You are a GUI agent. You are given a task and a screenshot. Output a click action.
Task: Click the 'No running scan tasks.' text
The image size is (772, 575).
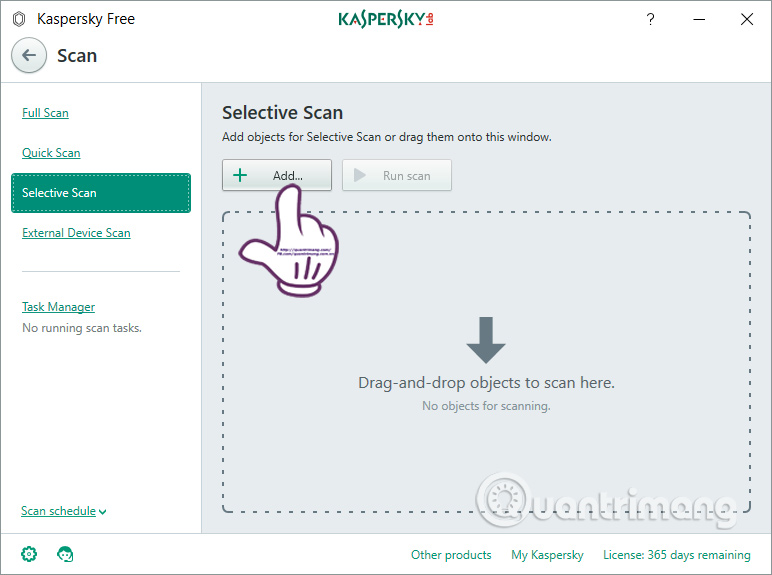click(x=82, y=328)
